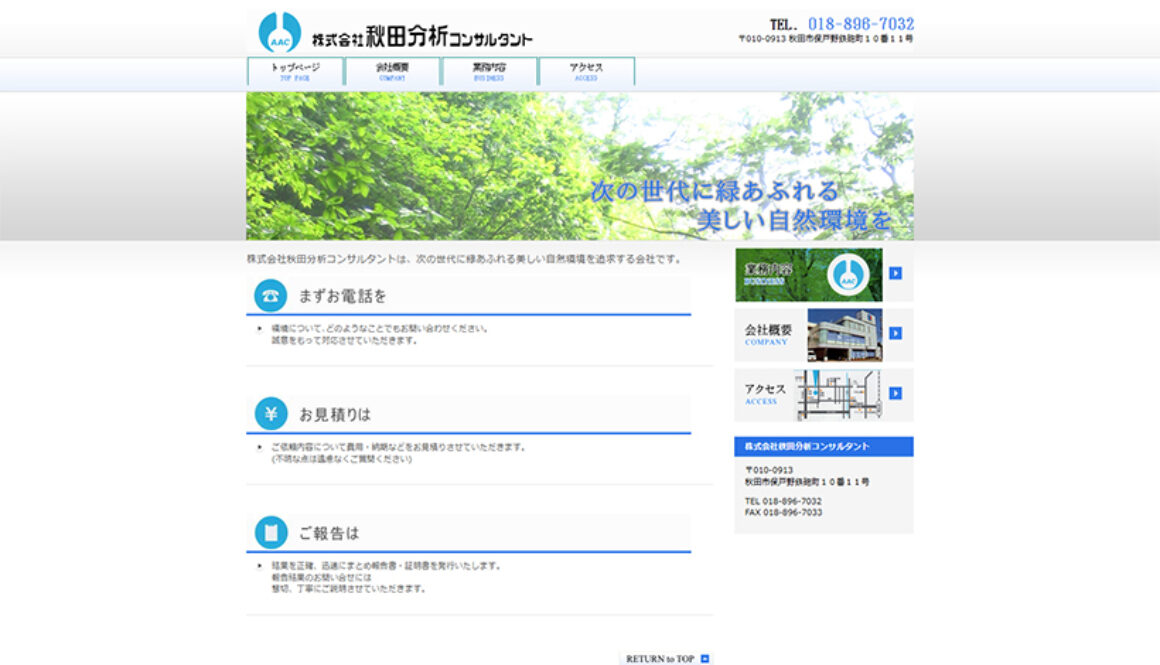Click the phone number 018-896-7032 in header
Screen dimensions: 1160x665
860,24
